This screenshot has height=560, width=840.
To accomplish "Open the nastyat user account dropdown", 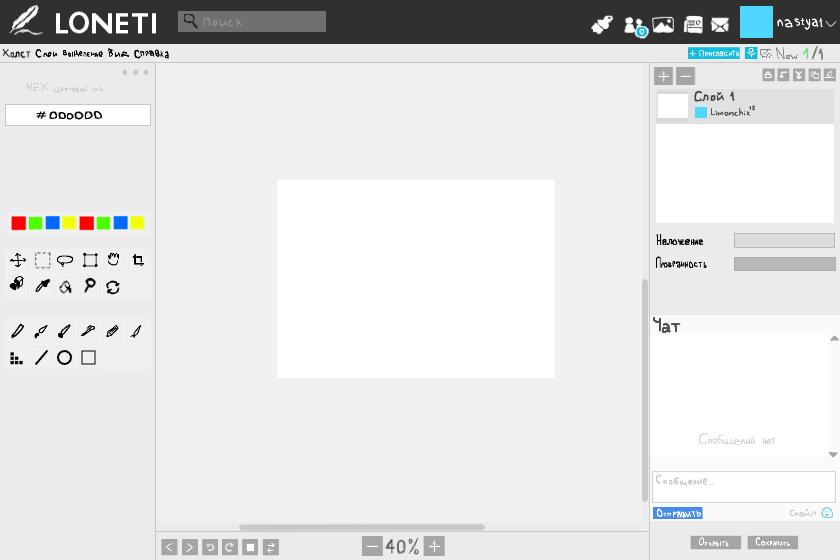I will coord(805,22).
